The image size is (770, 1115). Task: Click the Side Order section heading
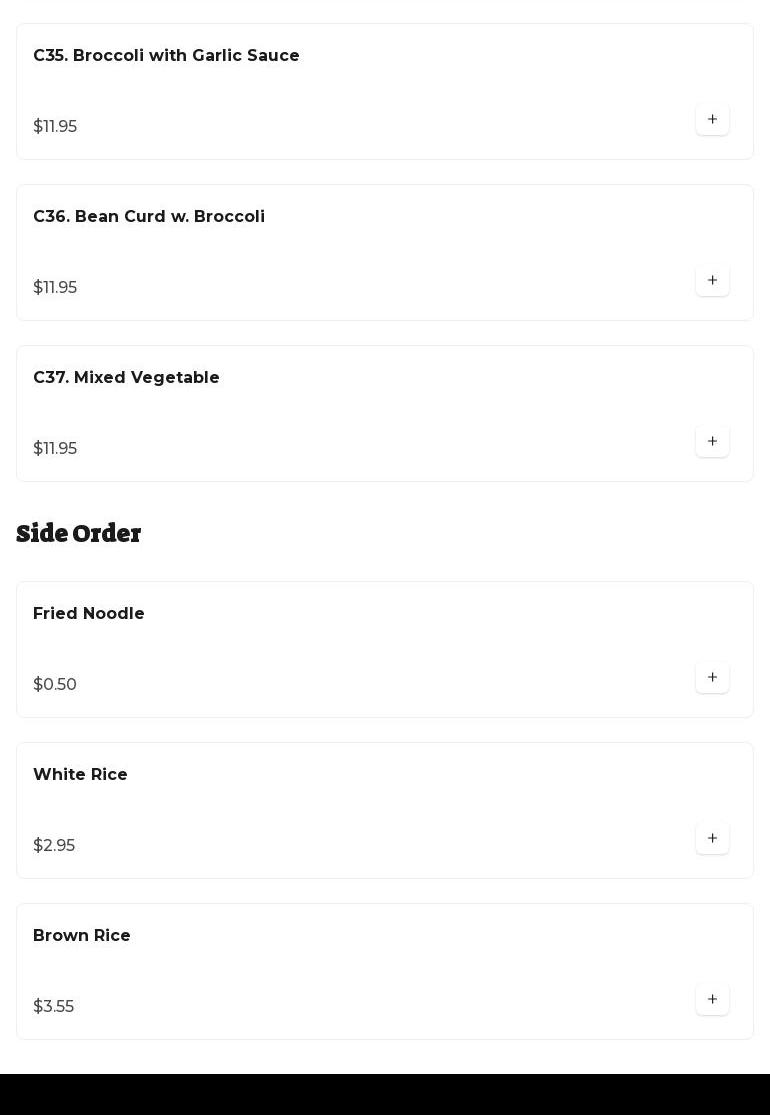pos(79,534)
